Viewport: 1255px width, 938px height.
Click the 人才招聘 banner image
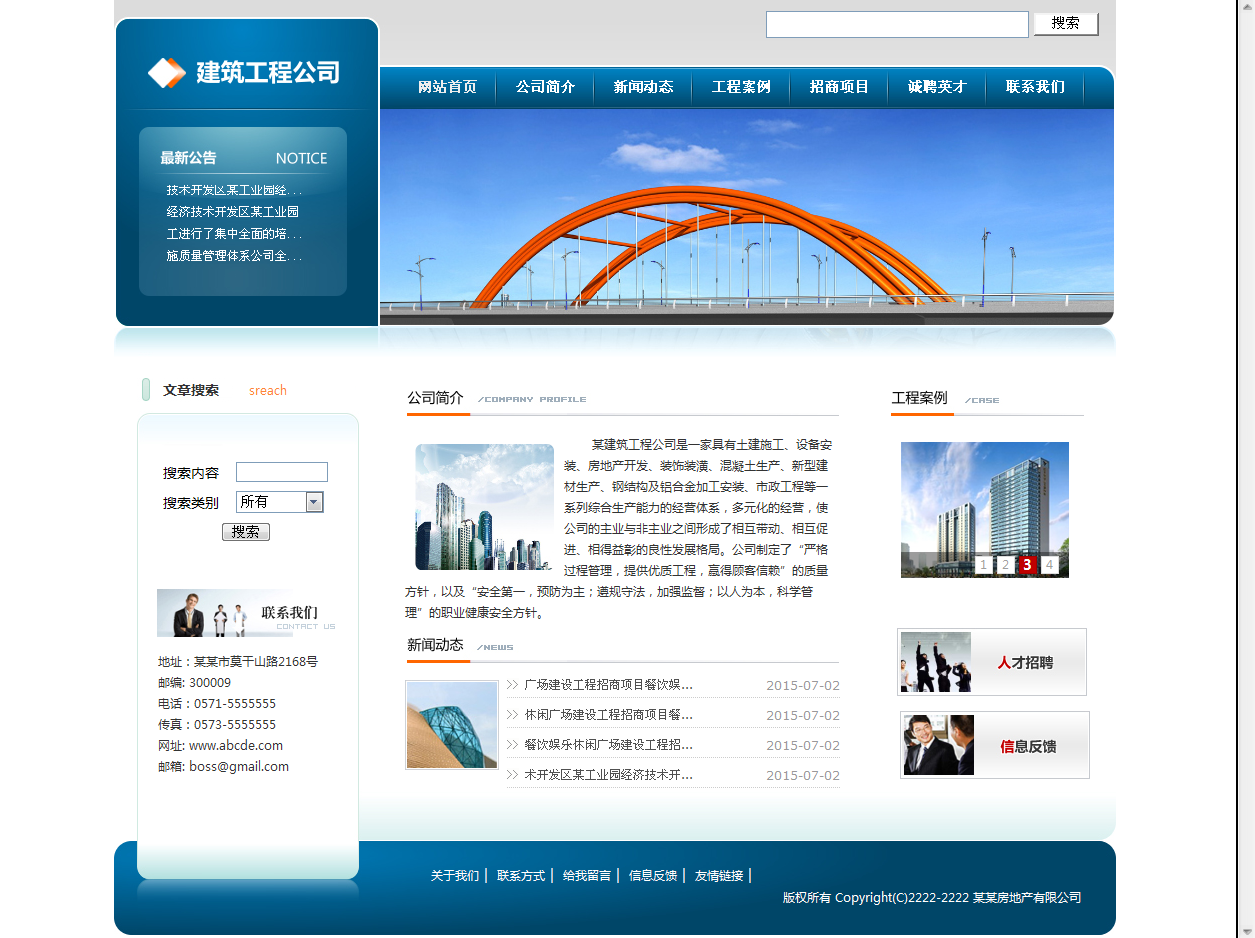(x=991, y=662)
